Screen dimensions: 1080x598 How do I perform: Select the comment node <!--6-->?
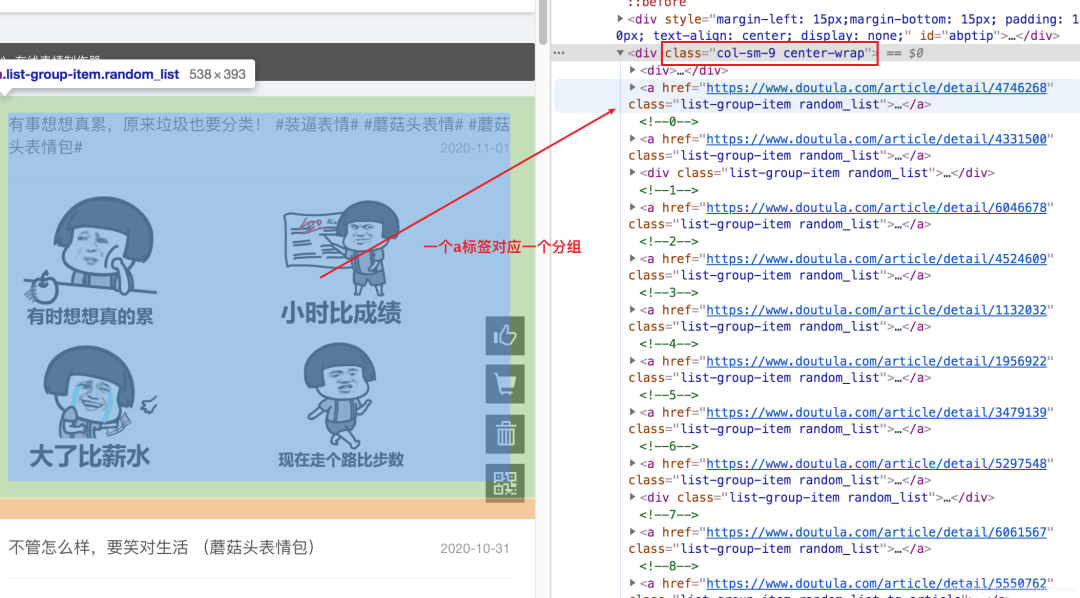pos(669,446)
